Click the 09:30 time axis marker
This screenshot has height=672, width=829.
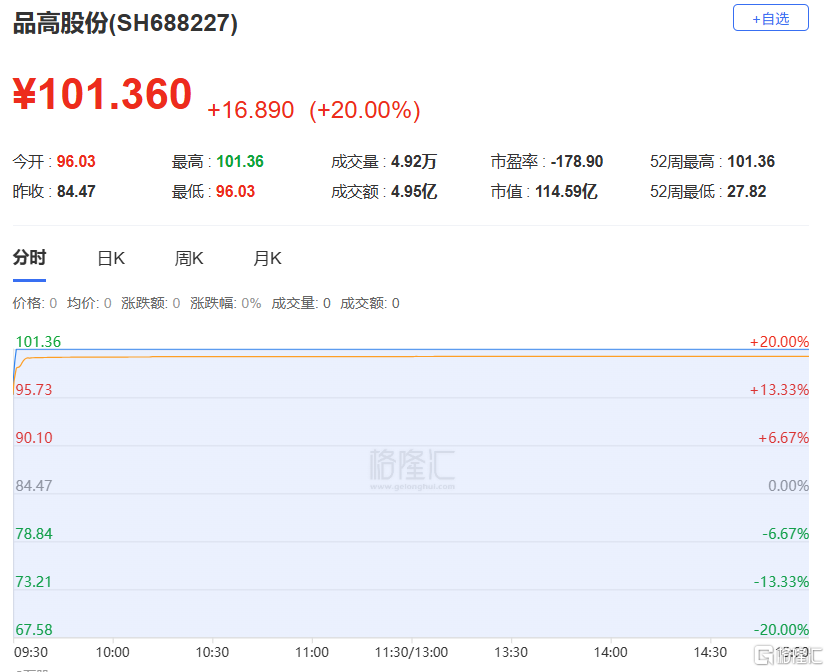29,652
